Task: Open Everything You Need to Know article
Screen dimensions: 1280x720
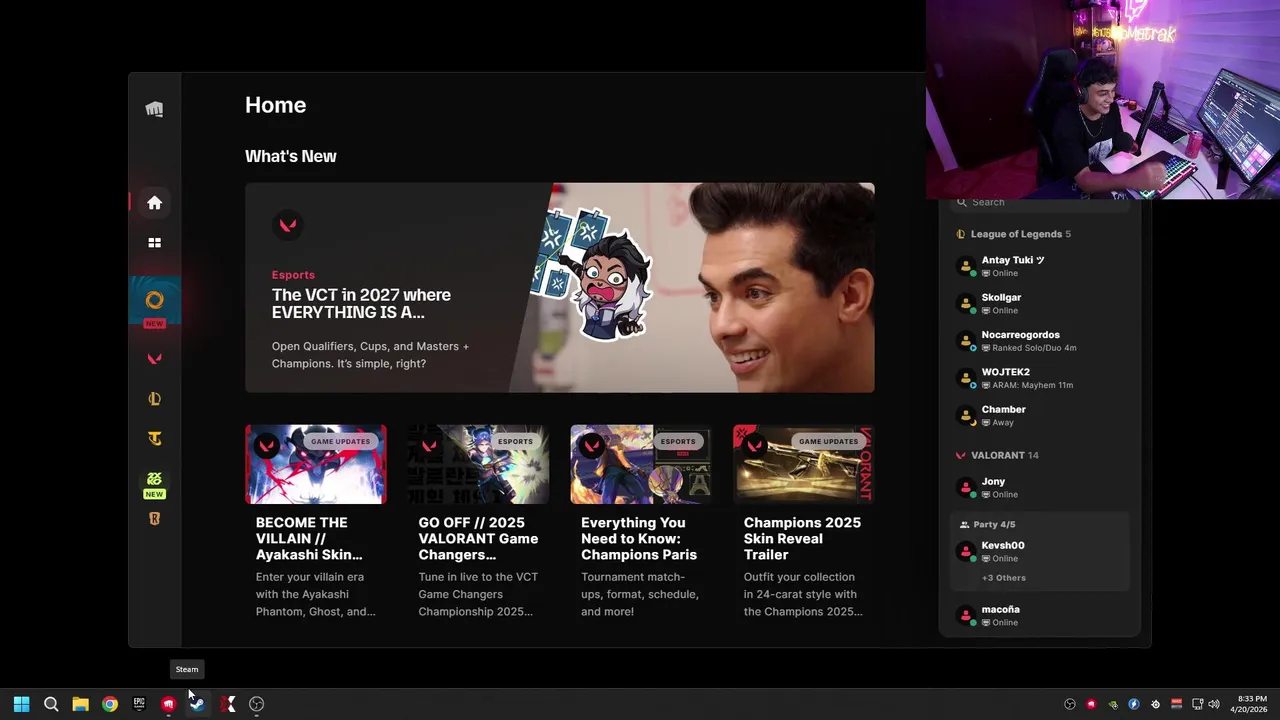Action: tap(641, 522)
